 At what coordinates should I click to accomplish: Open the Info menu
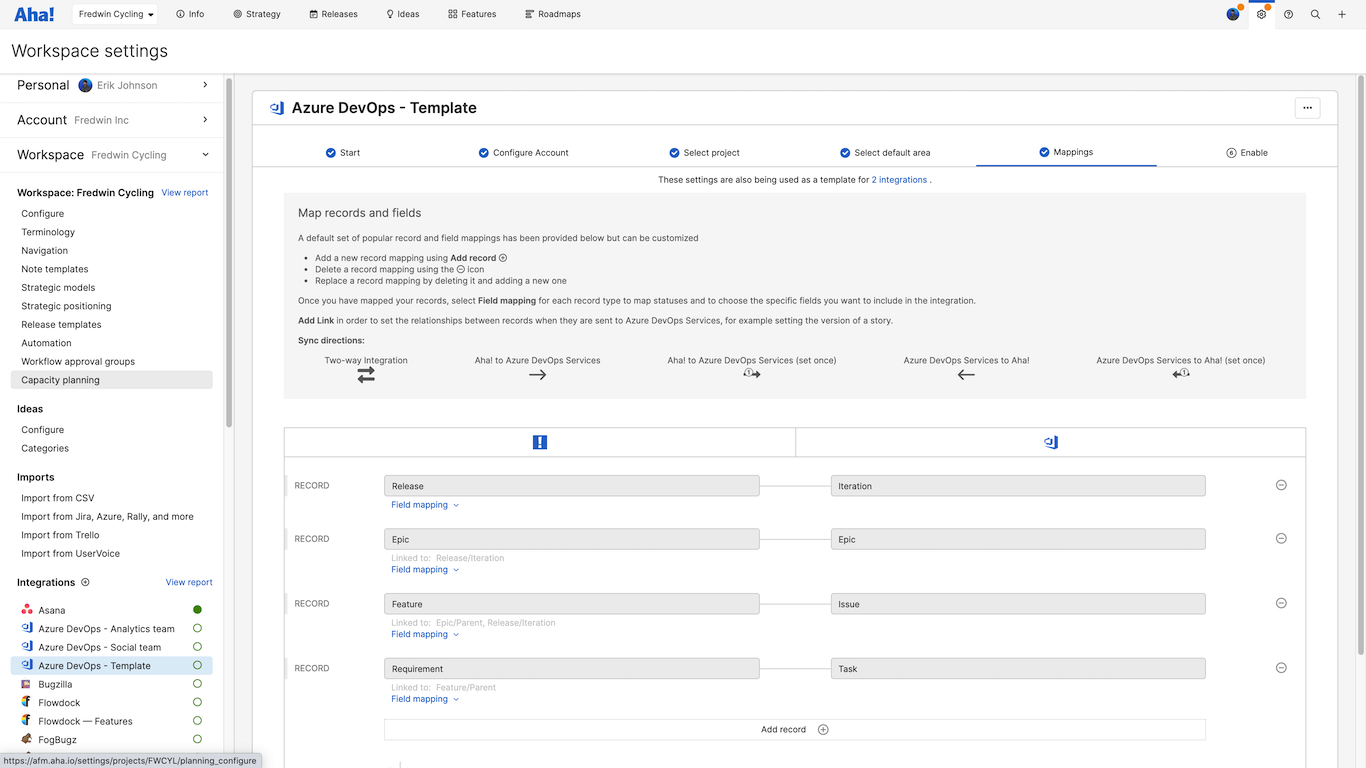[190, 14]
